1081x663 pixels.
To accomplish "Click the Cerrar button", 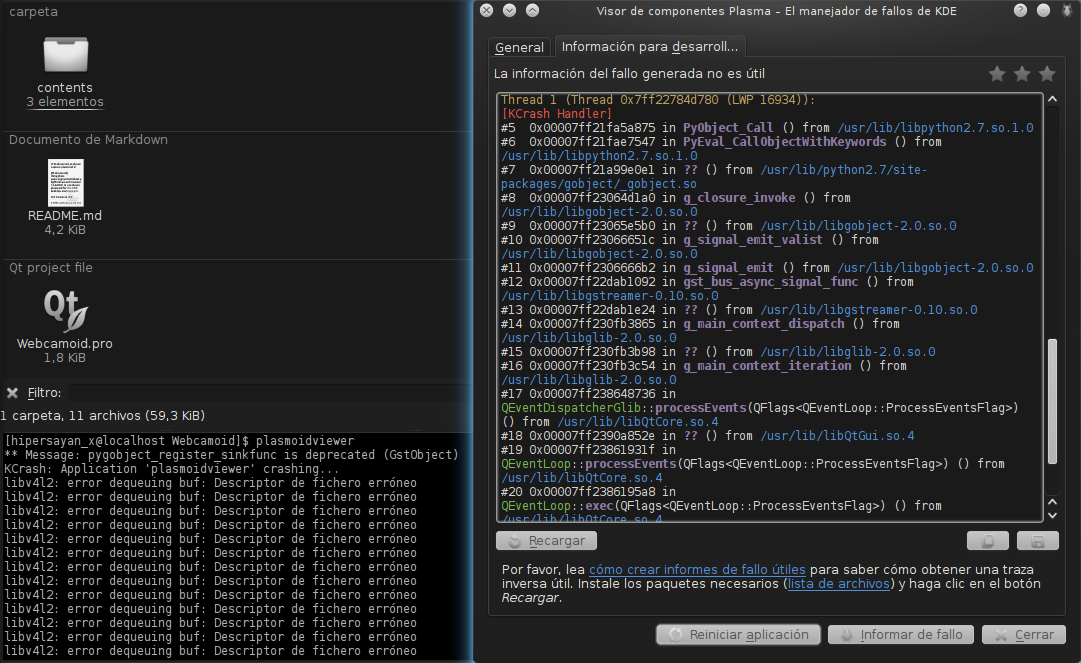I will click(1023, 635).
